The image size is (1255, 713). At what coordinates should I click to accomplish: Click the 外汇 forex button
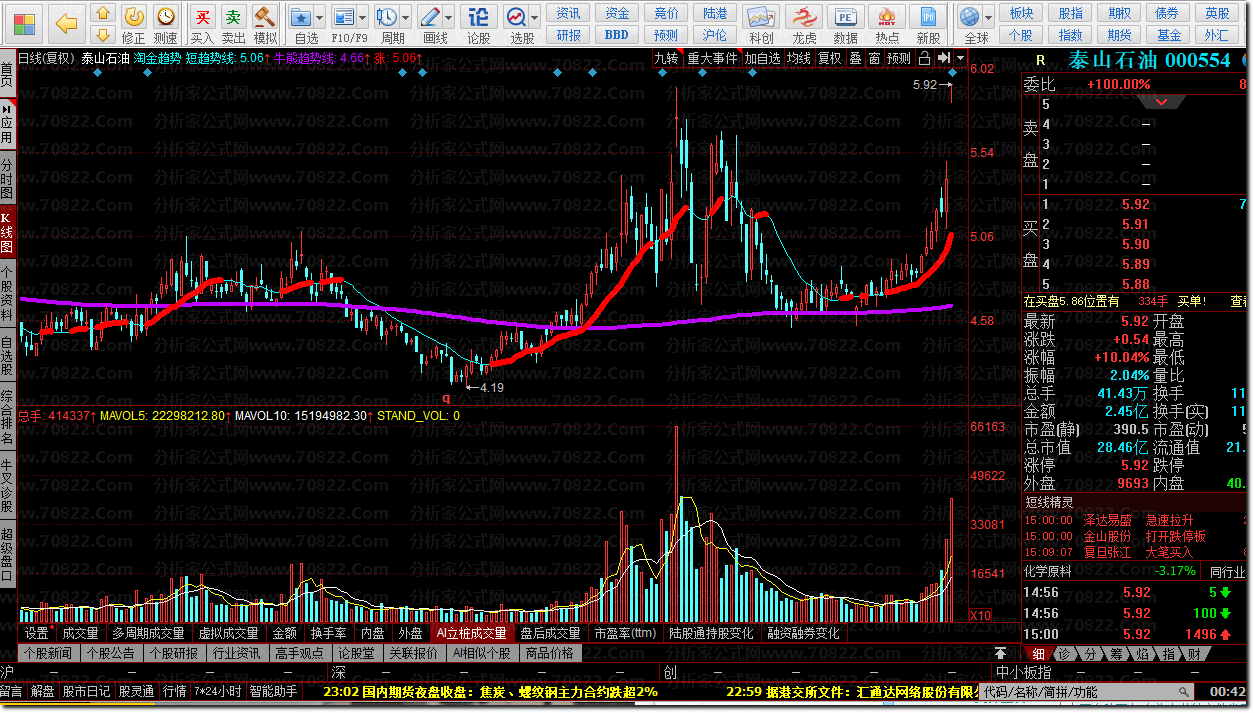(x=1217, y=35)
